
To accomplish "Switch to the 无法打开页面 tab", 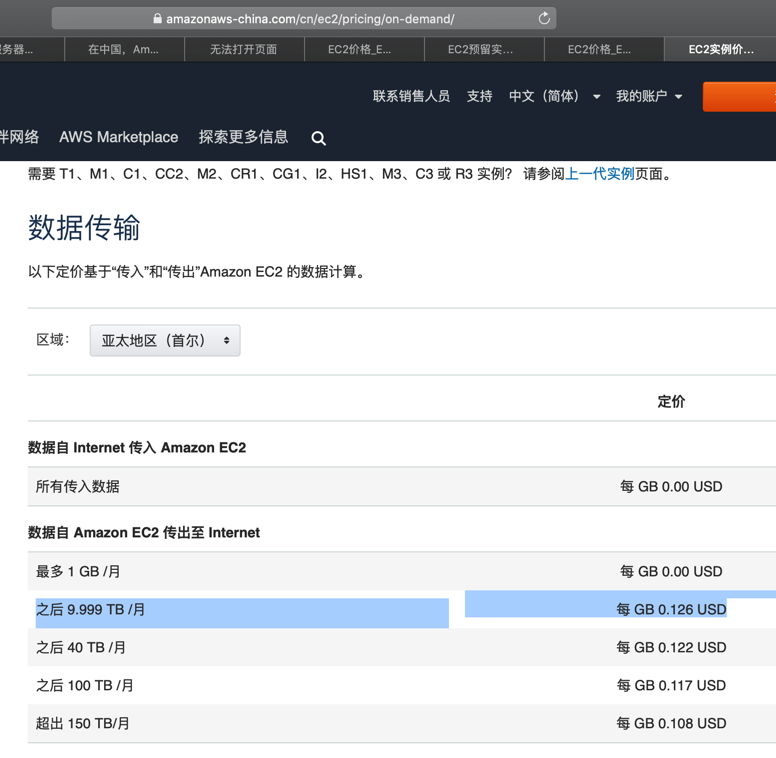I will tap(243, 49).
